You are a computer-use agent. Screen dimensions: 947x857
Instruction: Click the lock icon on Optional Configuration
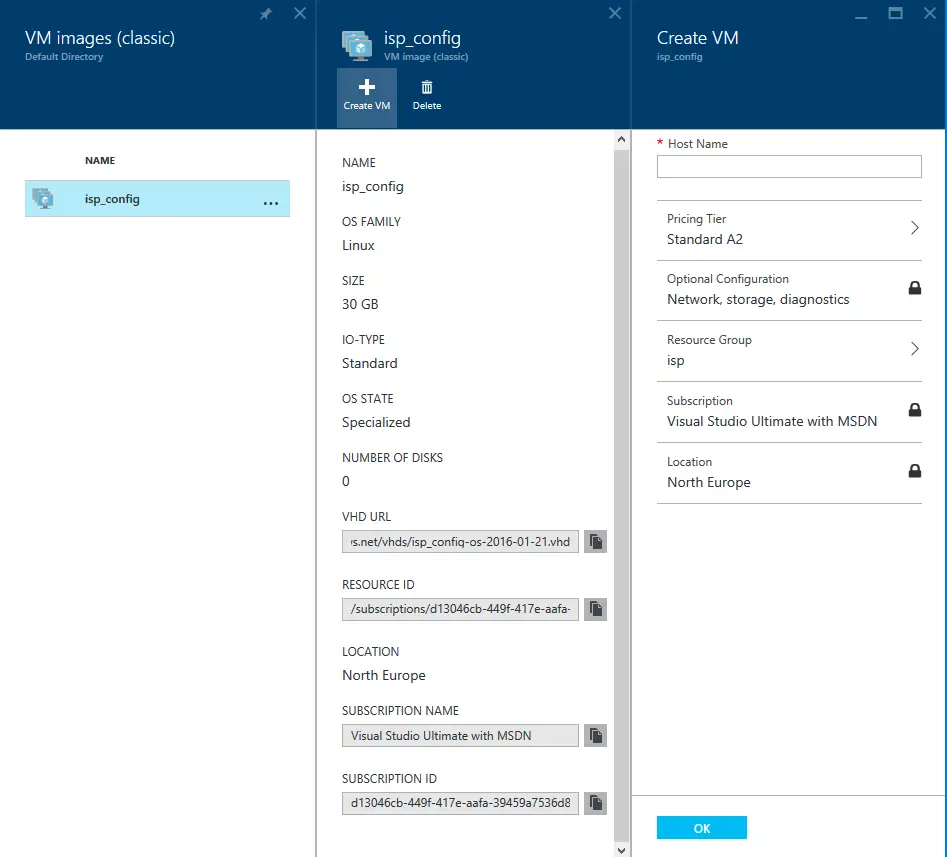point(914,288)
